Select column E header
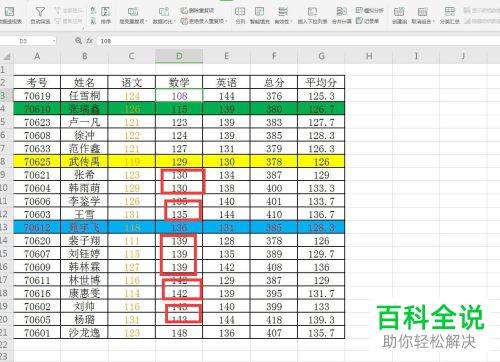This screenshot has width=500, height=362. click(x=226, y=56)
